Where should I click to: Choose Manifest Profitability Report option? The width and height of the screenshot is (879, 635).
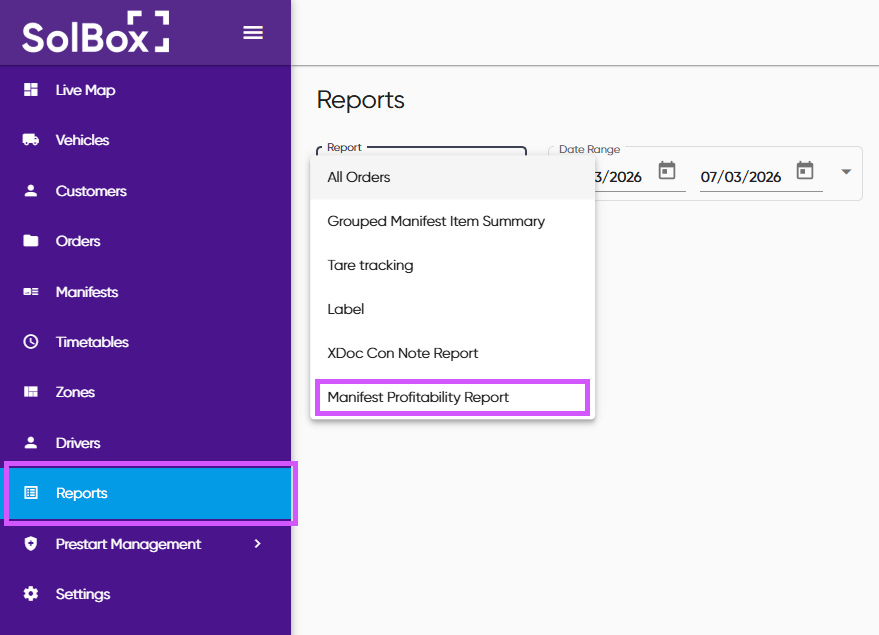(x=418, y=397)
